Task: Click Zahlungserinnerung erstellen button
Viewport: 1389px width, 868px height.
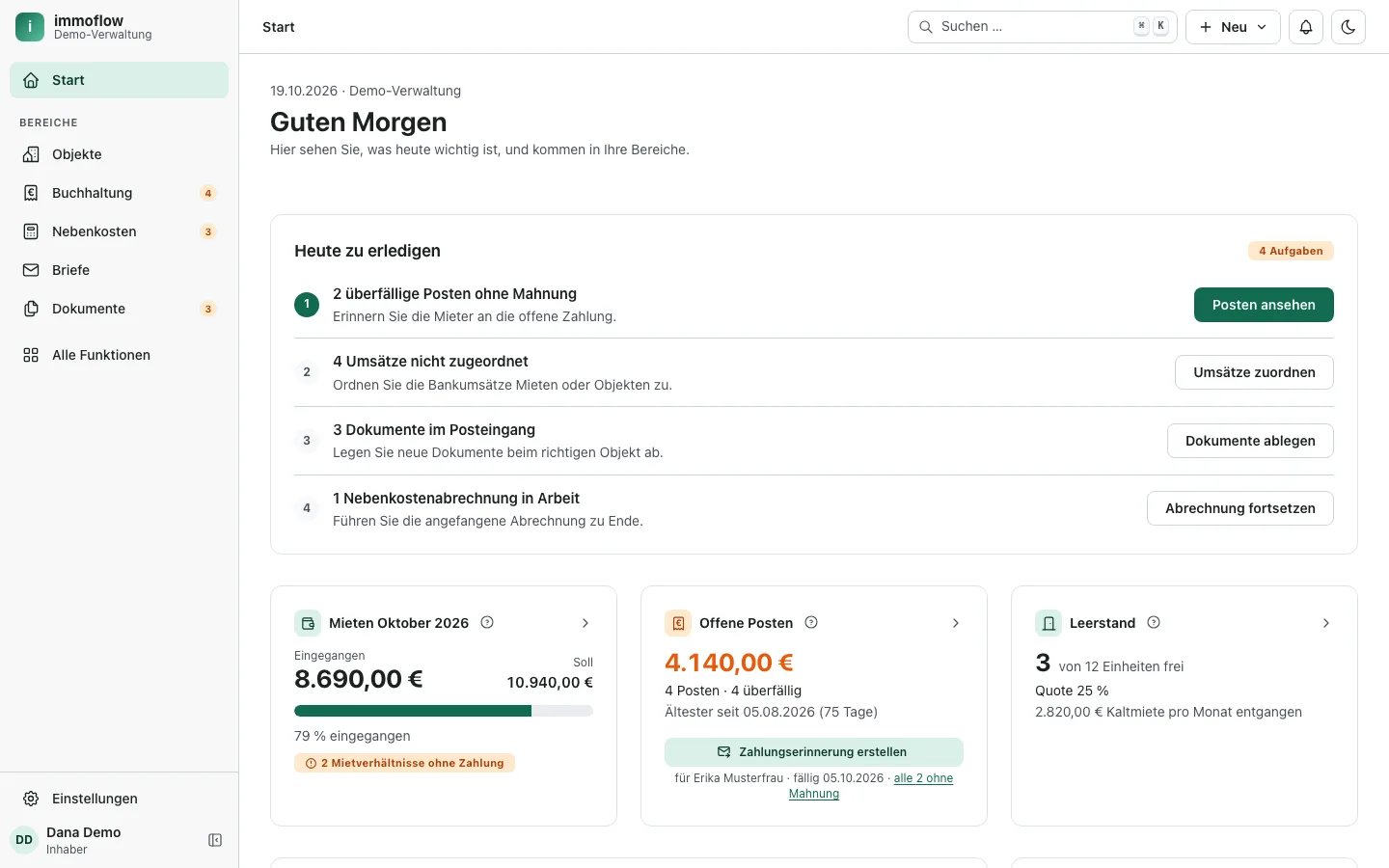Action: [x=814, y=752]
